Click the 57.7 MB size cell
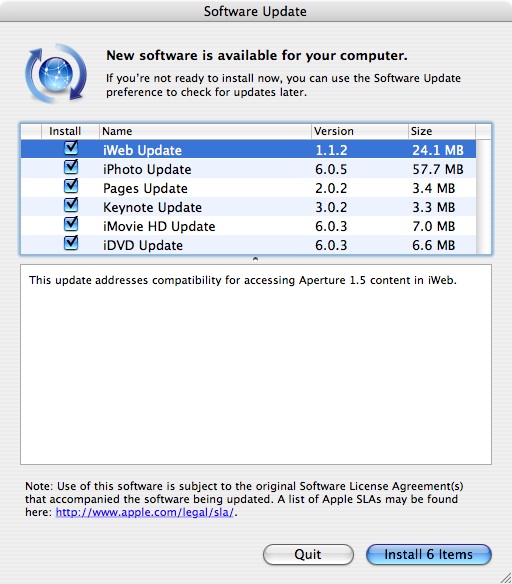The image size is (512, 584). pos(438,169)
